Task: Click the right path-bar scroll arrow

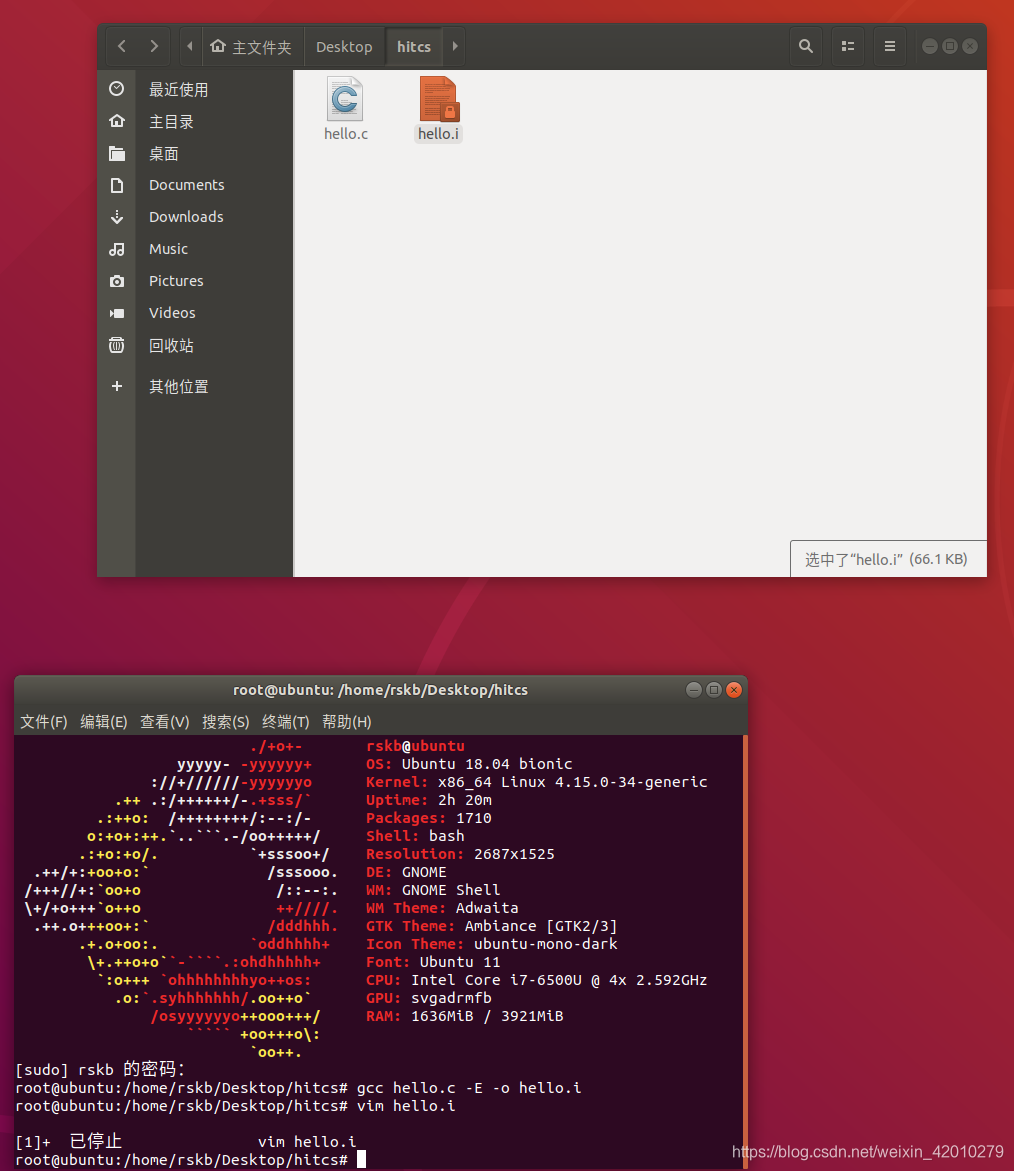Action: click(x=455, y=46)
